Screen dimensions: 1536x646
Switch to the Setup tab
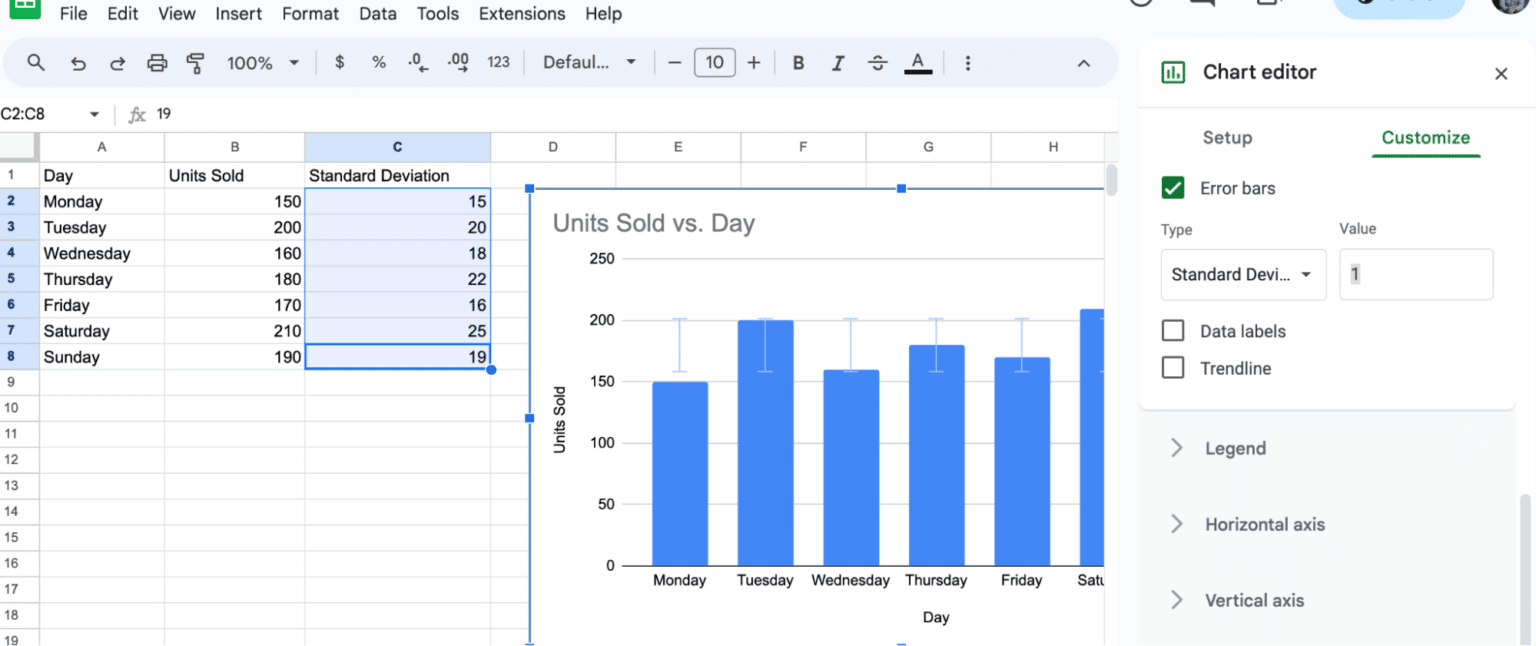pos(1227,137)
